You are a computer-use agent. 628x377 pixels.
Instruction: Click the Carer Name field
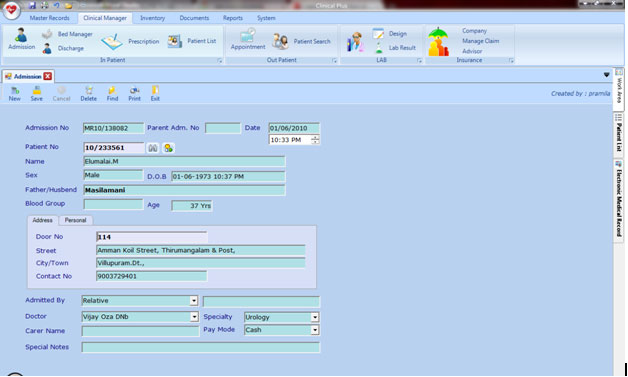140,331
